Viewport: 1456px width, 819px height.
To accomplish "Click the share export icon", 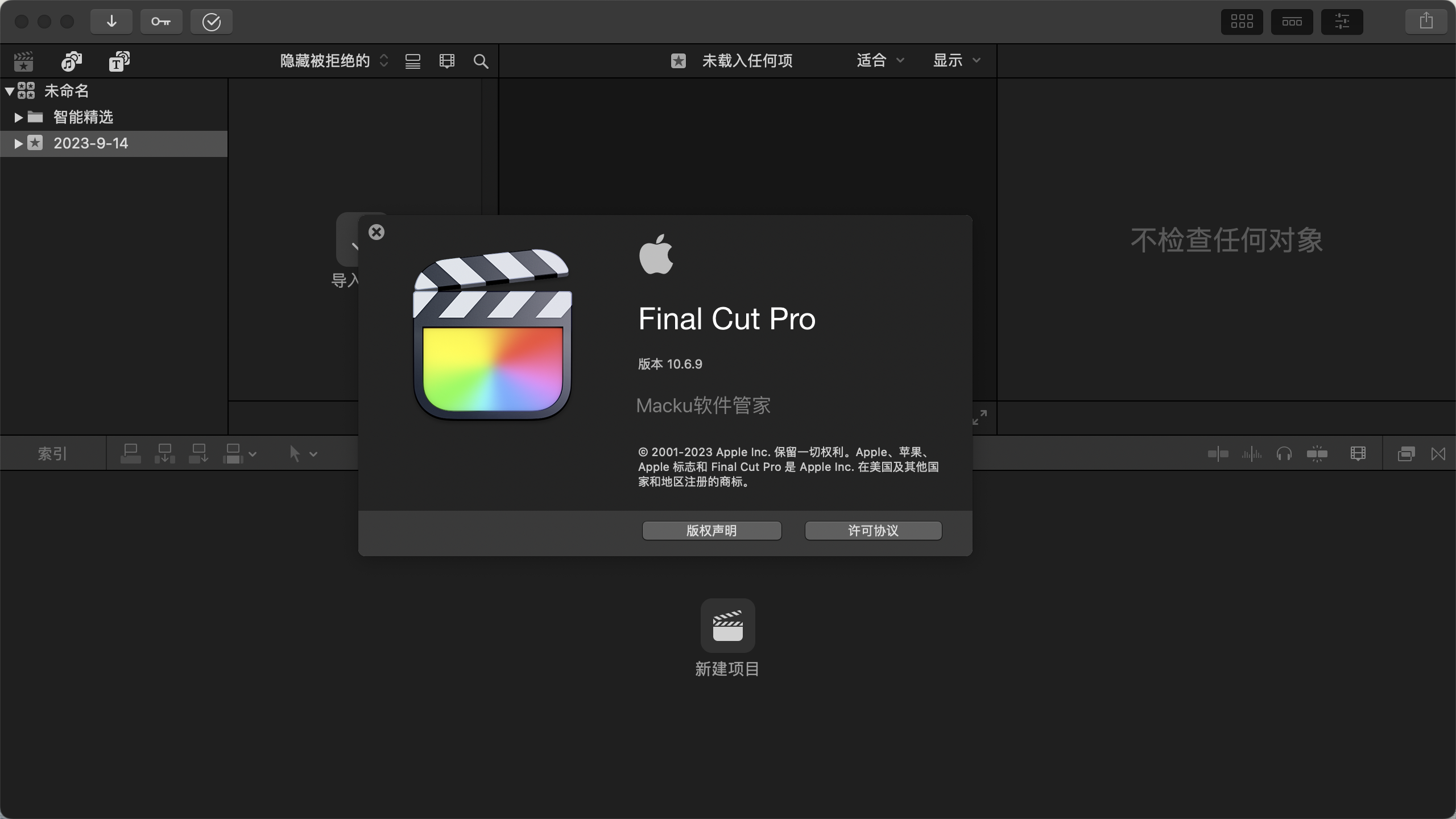I will (x=1426, y=22).
